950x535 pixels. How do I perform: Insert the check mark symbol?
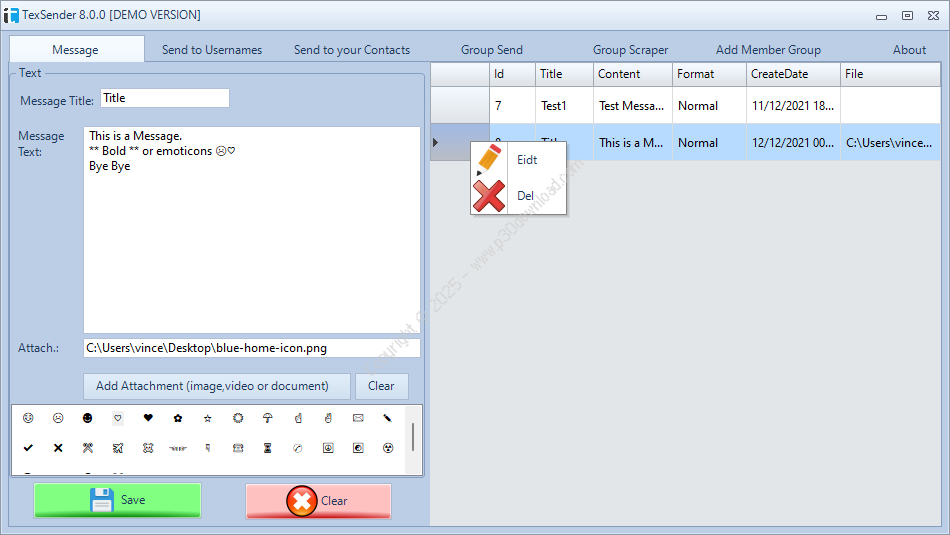[x=28, y=448]
